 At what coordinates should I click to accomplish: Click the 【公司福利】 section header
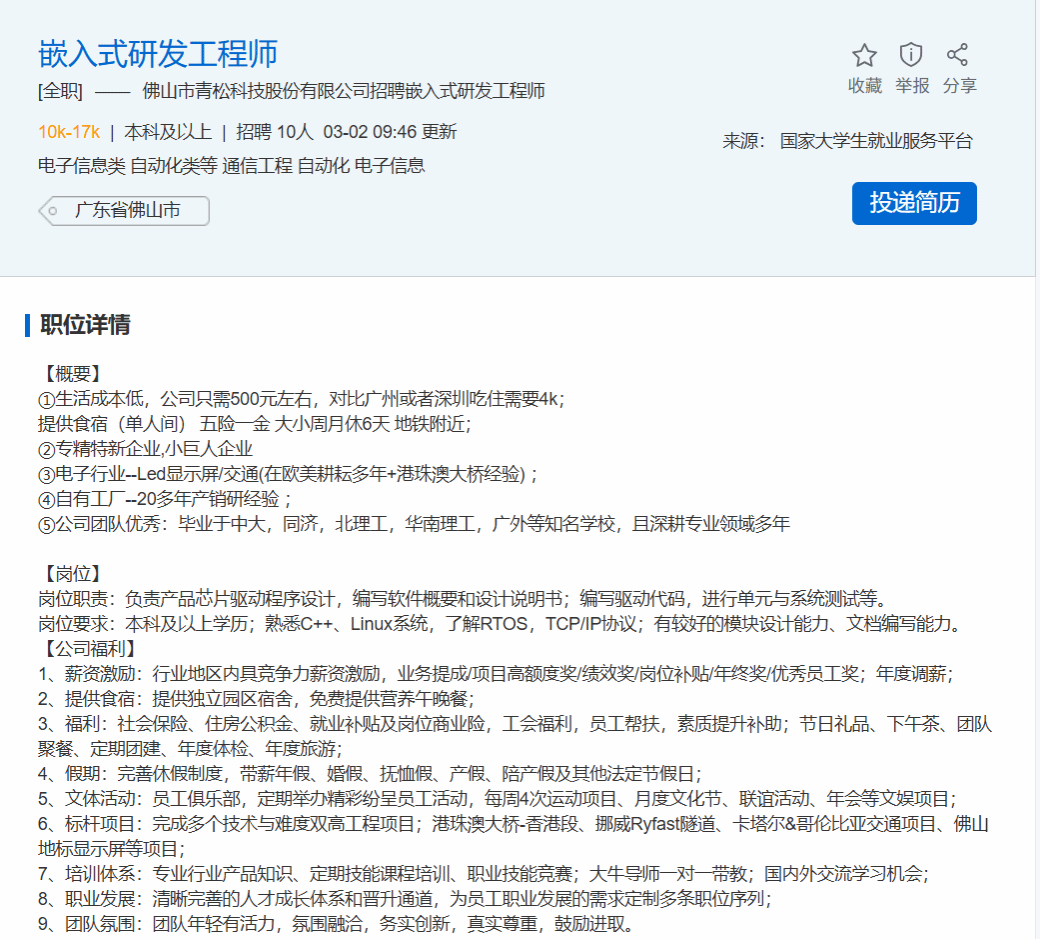point(85,649)
